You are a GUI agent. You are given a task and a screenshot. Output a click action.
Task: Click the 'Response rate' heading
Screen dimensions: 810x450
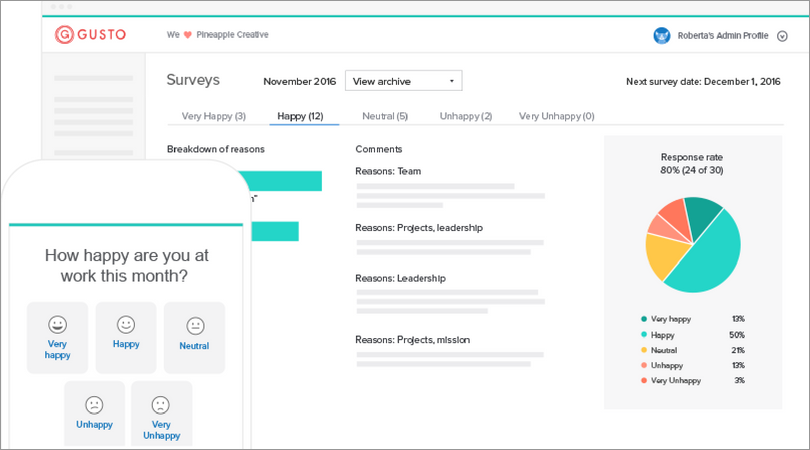coord(692,157)
